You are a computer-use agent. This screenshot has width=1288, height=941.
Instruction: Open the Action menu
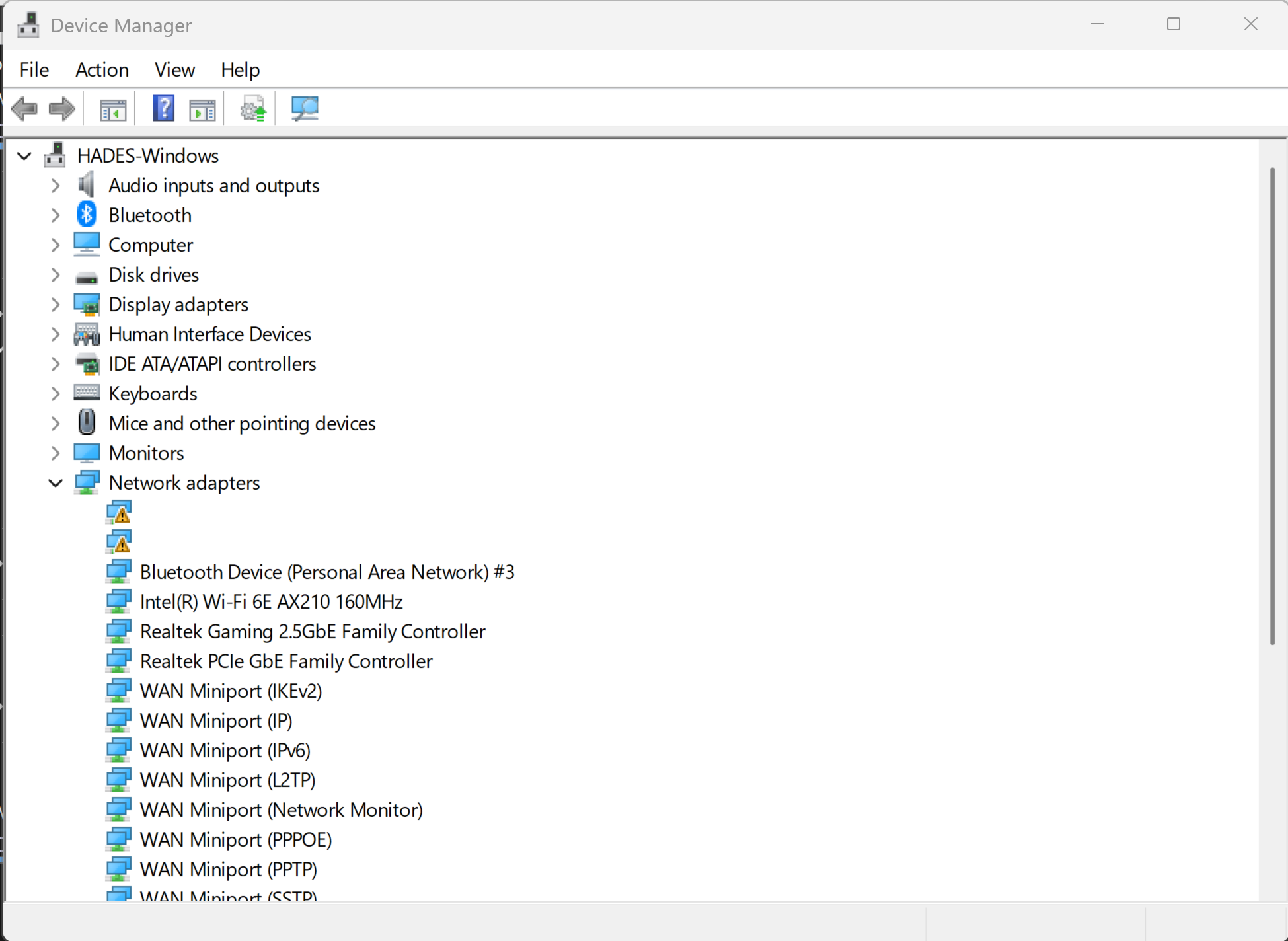click(x=102, y=69)
